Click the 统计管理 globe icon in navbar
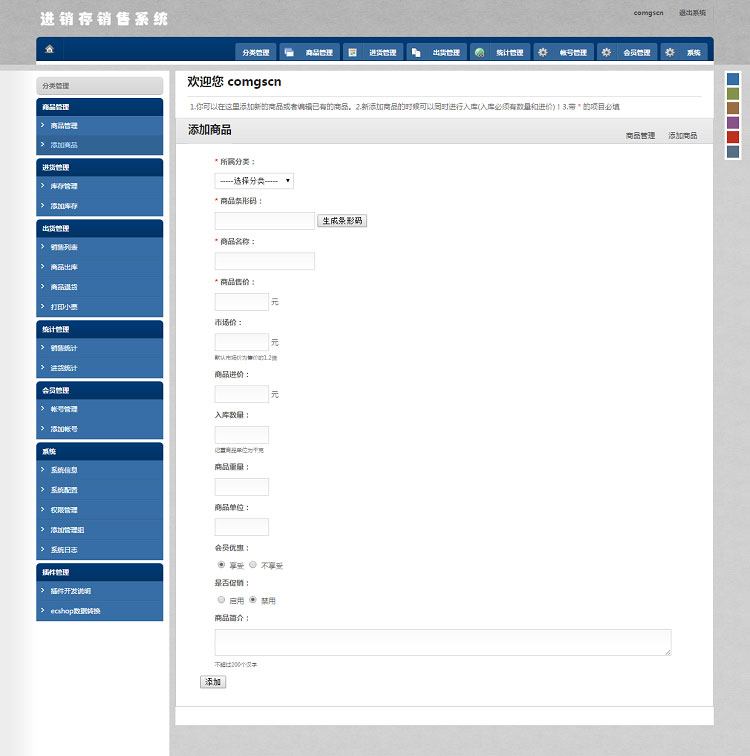 [x=480, y=53]
